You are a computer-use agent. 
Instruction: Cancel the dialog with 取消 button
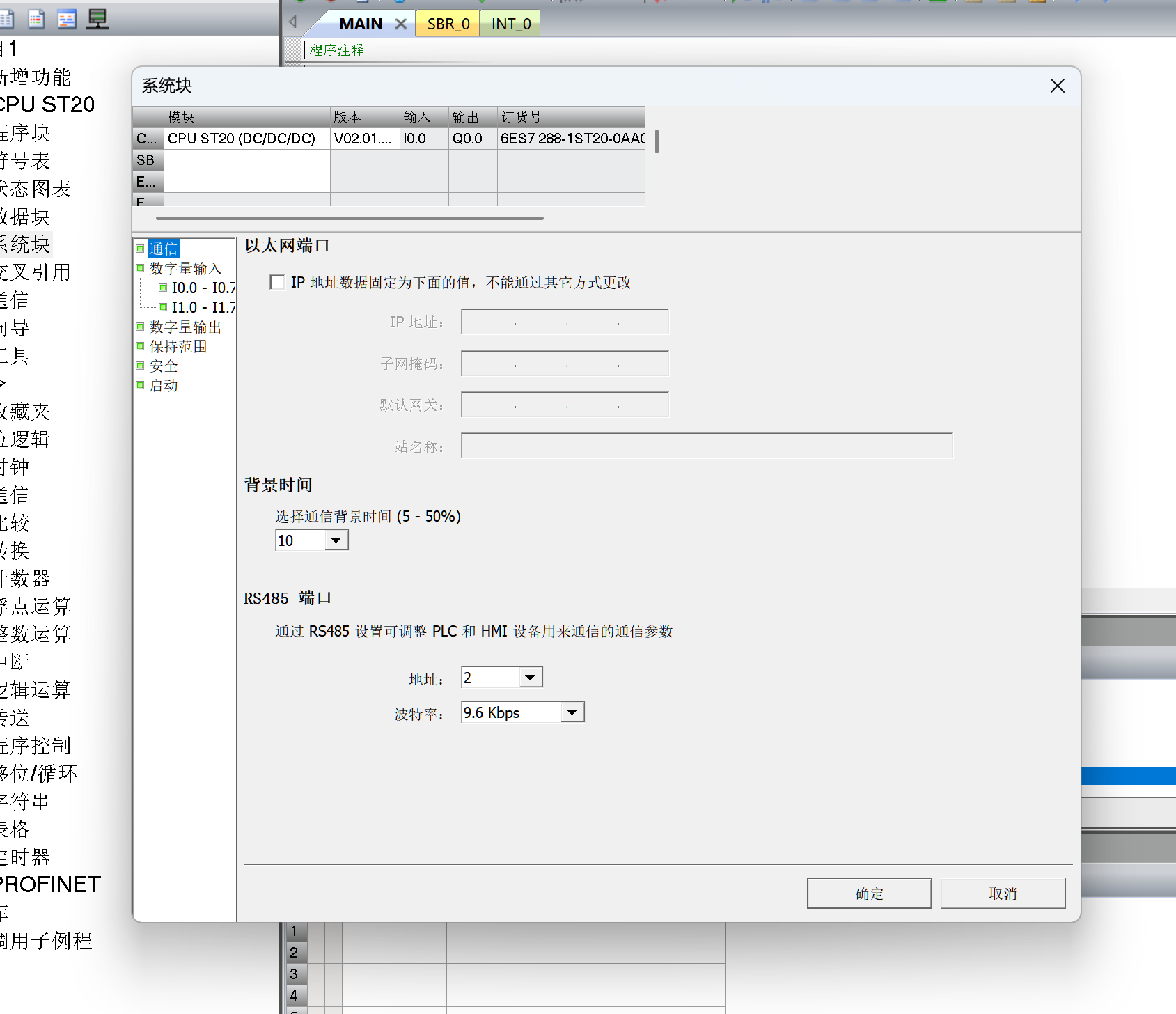pyautogui.click(x=1003, y=894)
